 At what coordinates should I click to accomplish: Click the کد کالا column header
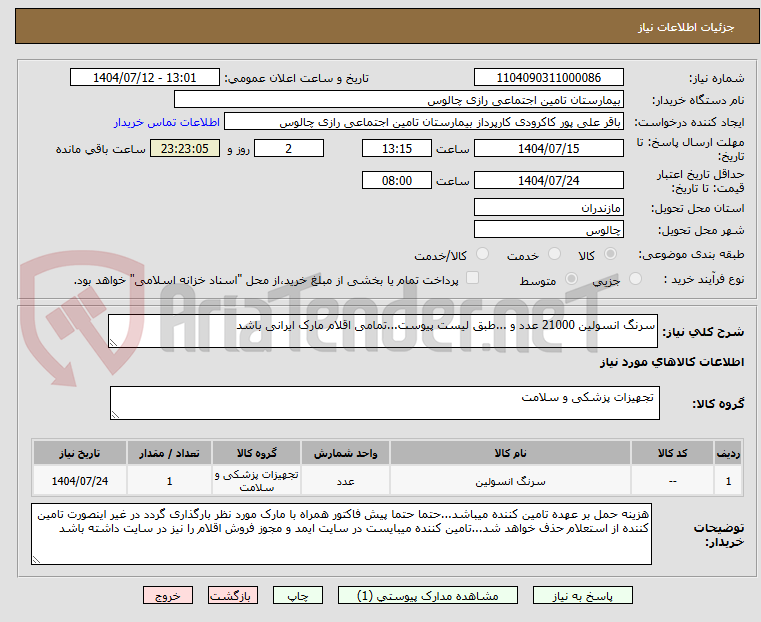click(x=672, y=453)
